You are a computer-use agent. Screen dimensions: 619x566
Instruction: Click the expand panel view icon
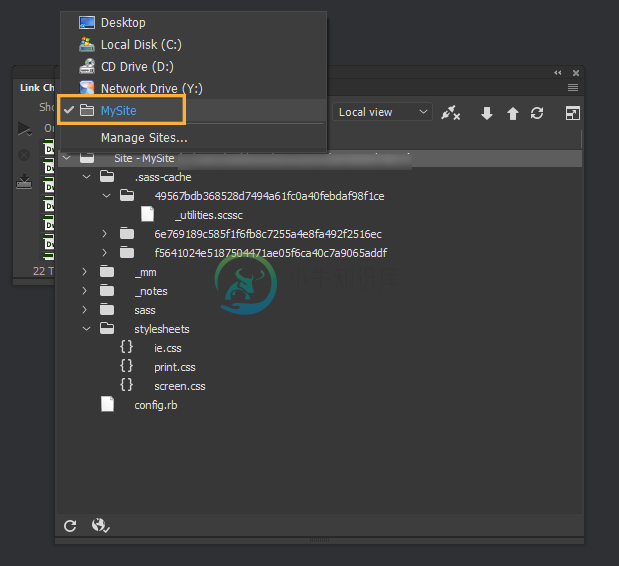coord(572,113)
